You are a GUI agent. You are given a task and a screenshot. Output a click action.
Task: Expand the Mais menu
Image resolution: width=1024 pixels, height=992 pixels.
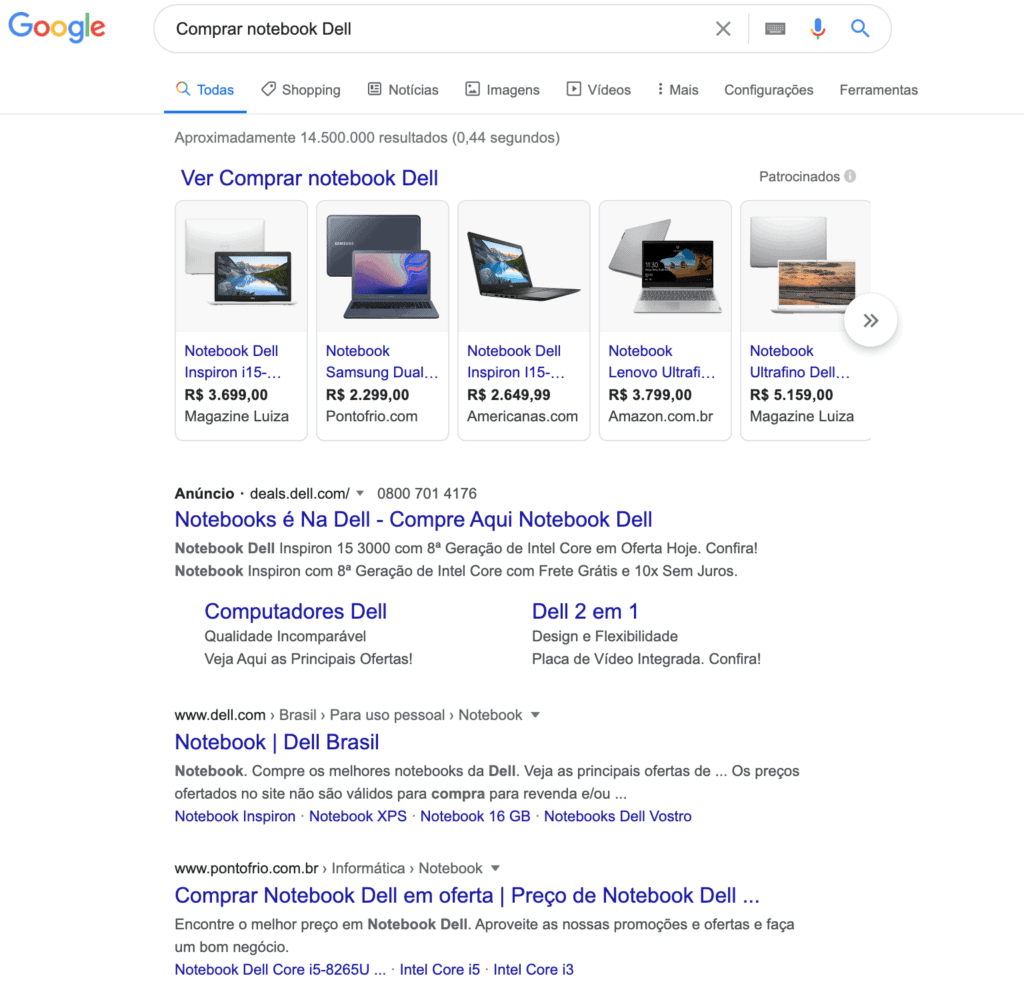pyautogui.click(x=678, y=90)
